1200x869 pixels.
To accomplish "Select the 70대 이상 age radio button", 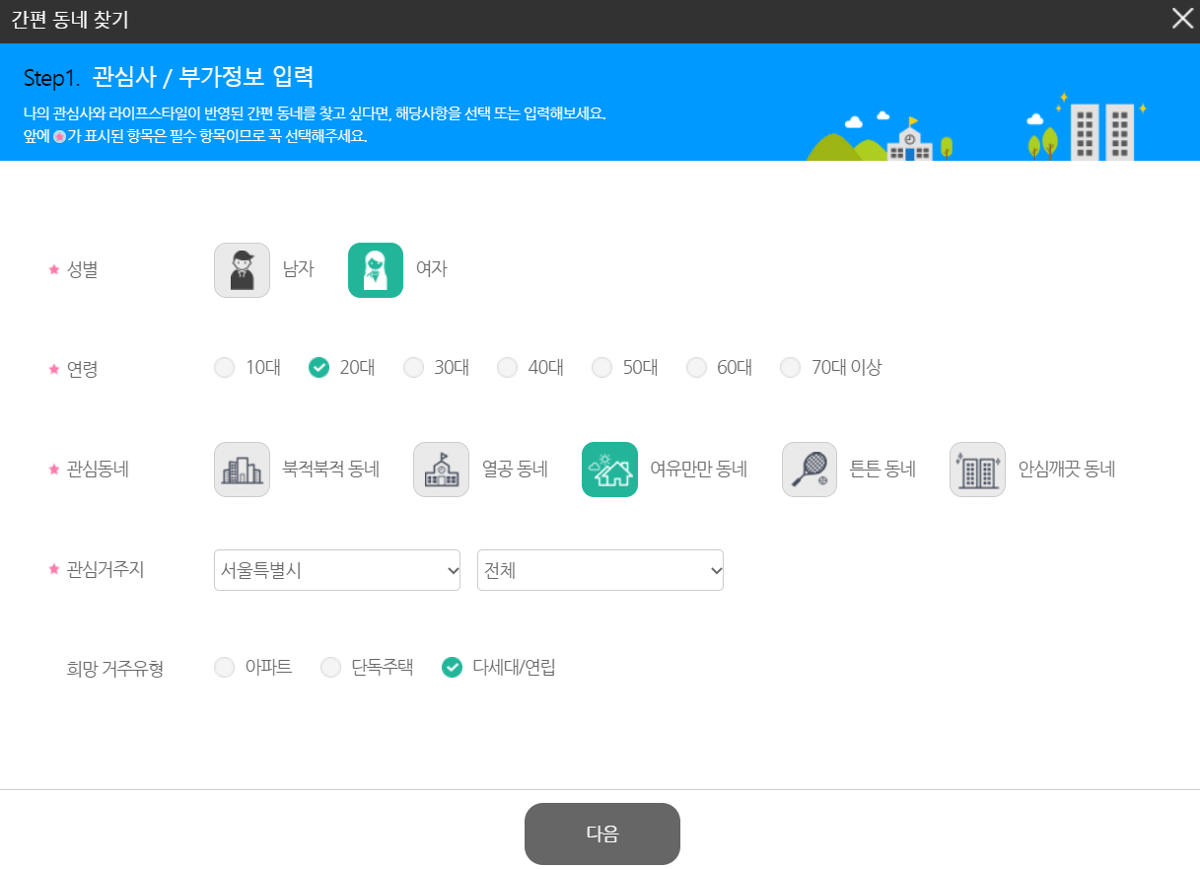I will click(x=791, y=368).
